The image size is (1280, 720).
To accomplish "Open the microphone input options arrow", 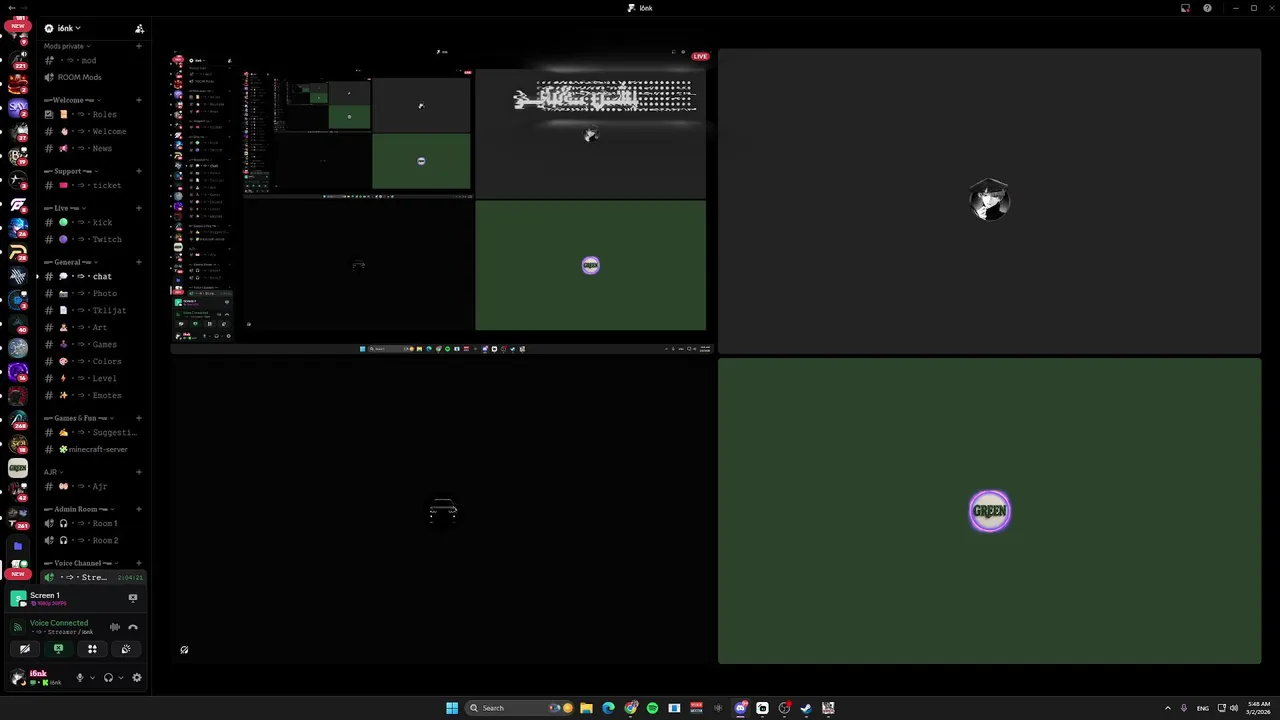I will (x=92, y=677).
